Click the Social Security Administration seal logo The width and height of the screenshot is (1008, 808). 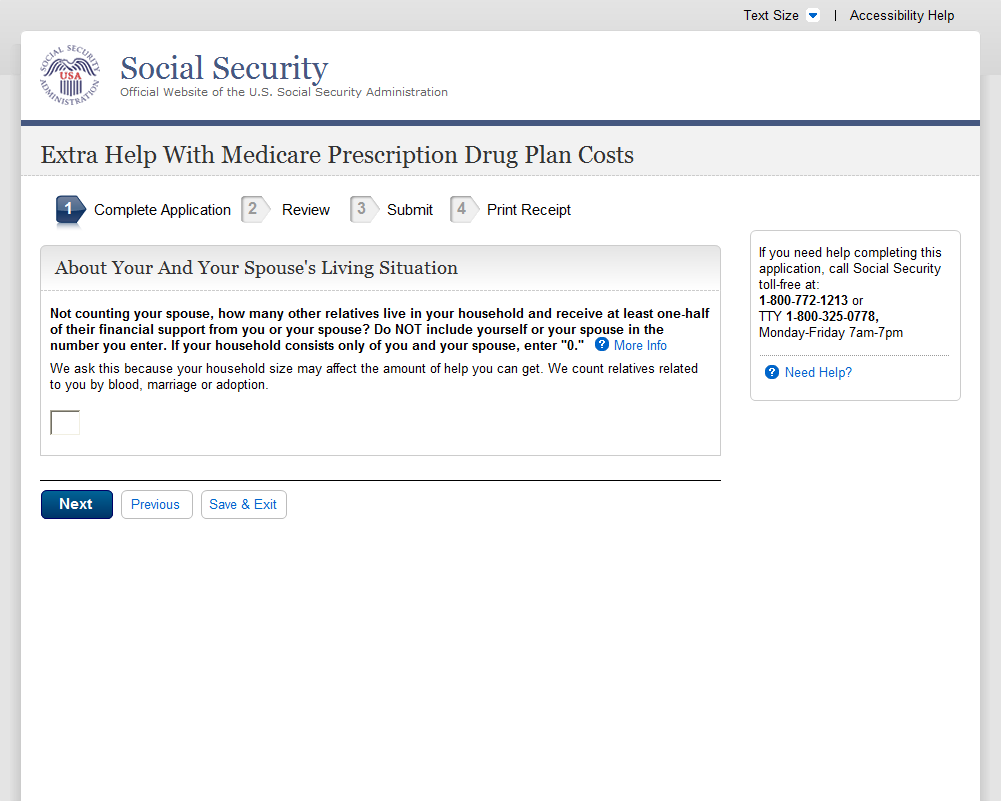click(70, 76)
